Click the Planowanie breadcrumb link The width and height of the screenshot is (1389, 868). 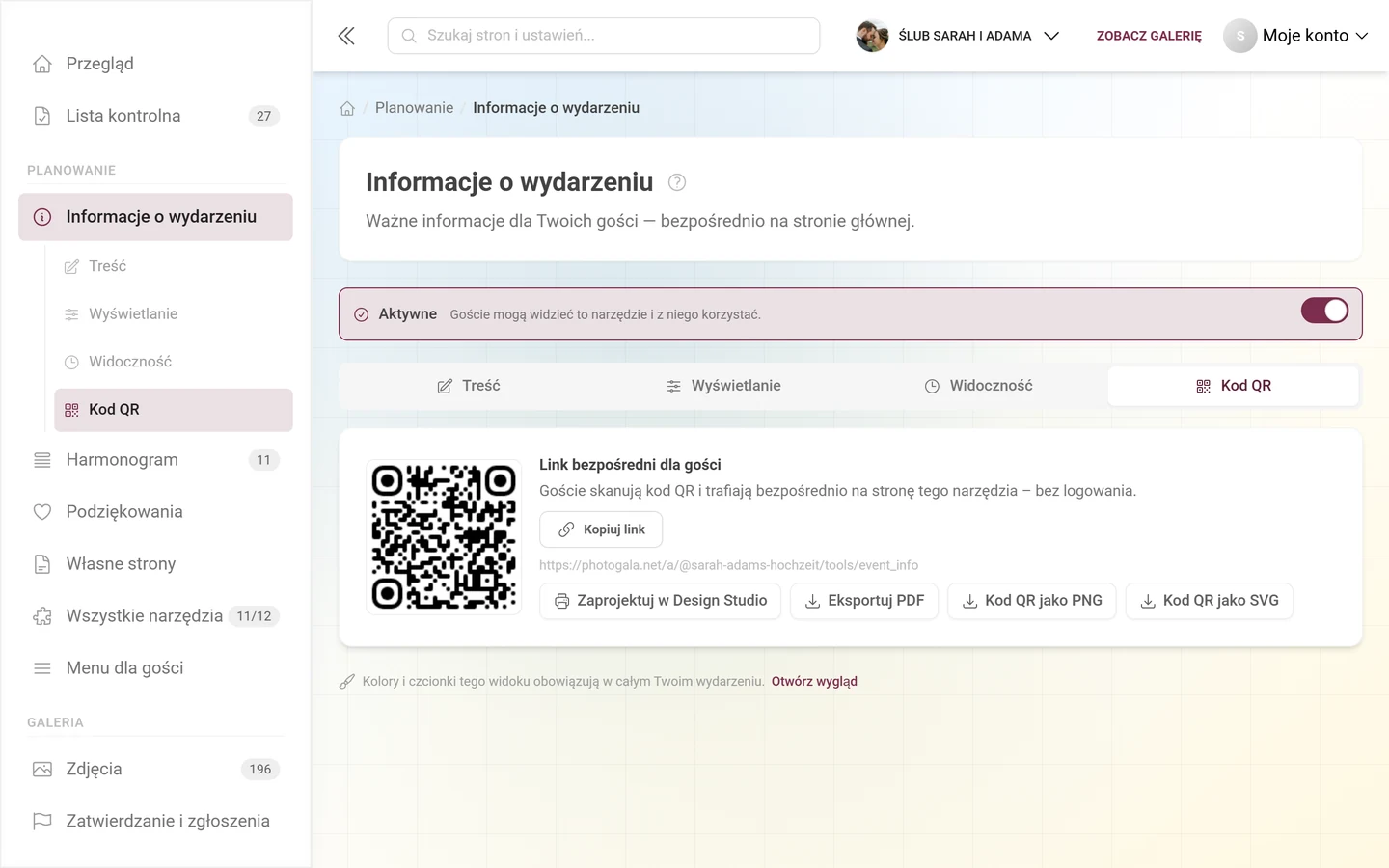[x=414, y=108]
